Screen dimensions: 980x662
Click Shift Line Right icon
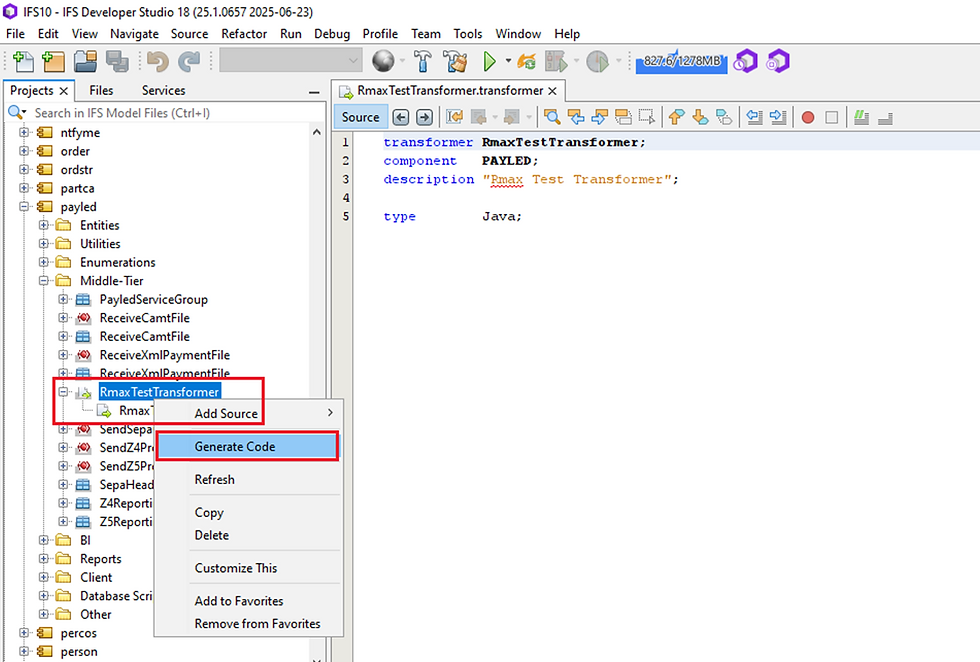point(778,117)
